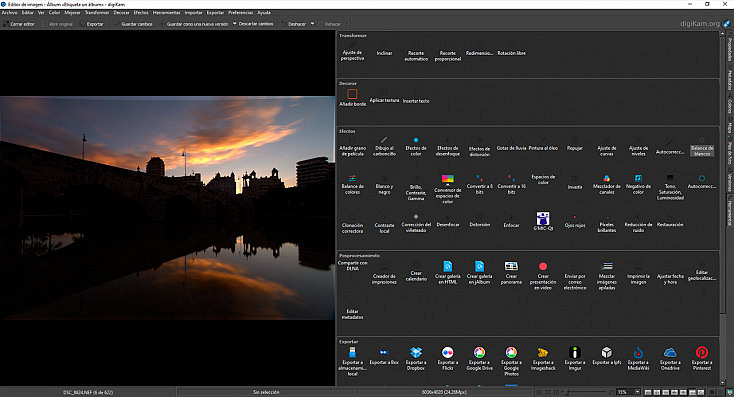The image size is (734, 397).
Task: Export to Dropbox
Action: (416, 359)
